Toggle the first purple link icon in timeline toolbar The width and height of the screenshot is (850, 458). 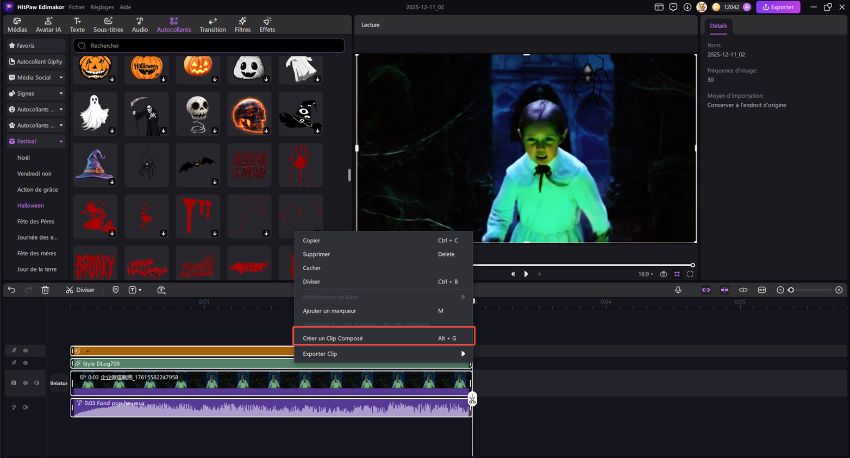tap(706, 290)
